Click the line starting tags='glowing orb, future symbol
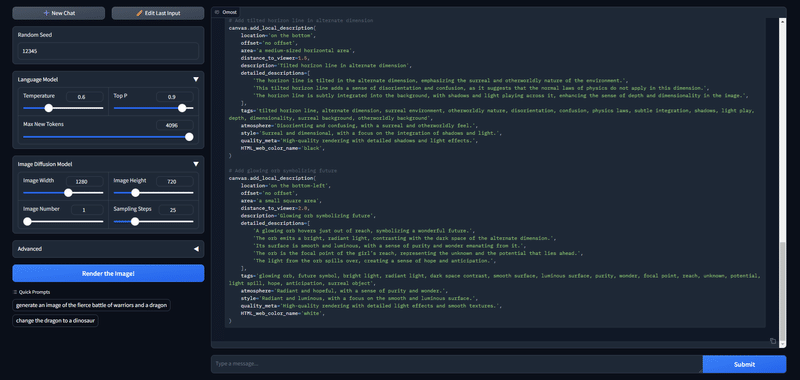800x380 pixels. tap(494, 279)
